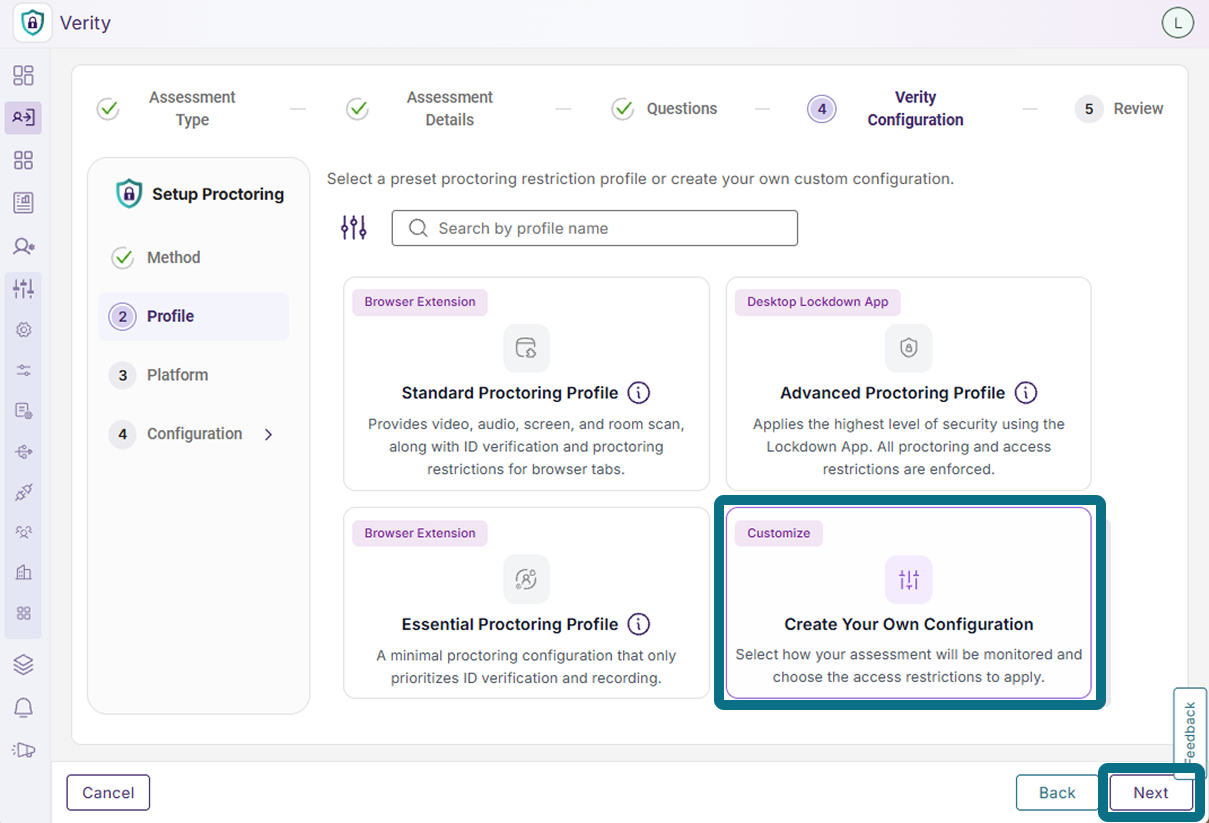Screen dimensions: 1209x823
Task: Select the Standard Proctoring Profile card
Action: click(x=526, y=384)
